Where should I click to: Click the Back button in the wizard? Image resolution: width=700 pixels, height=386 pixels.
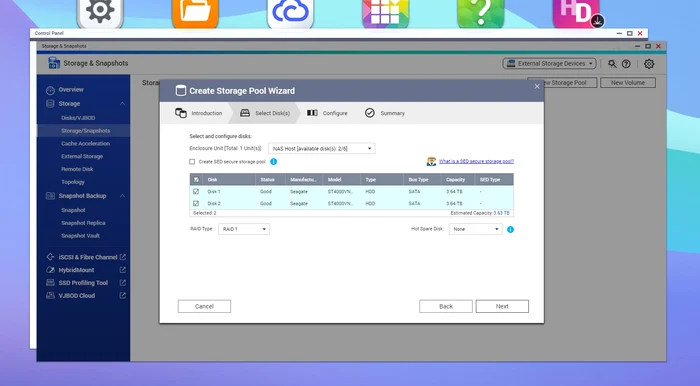pos(446,306)
